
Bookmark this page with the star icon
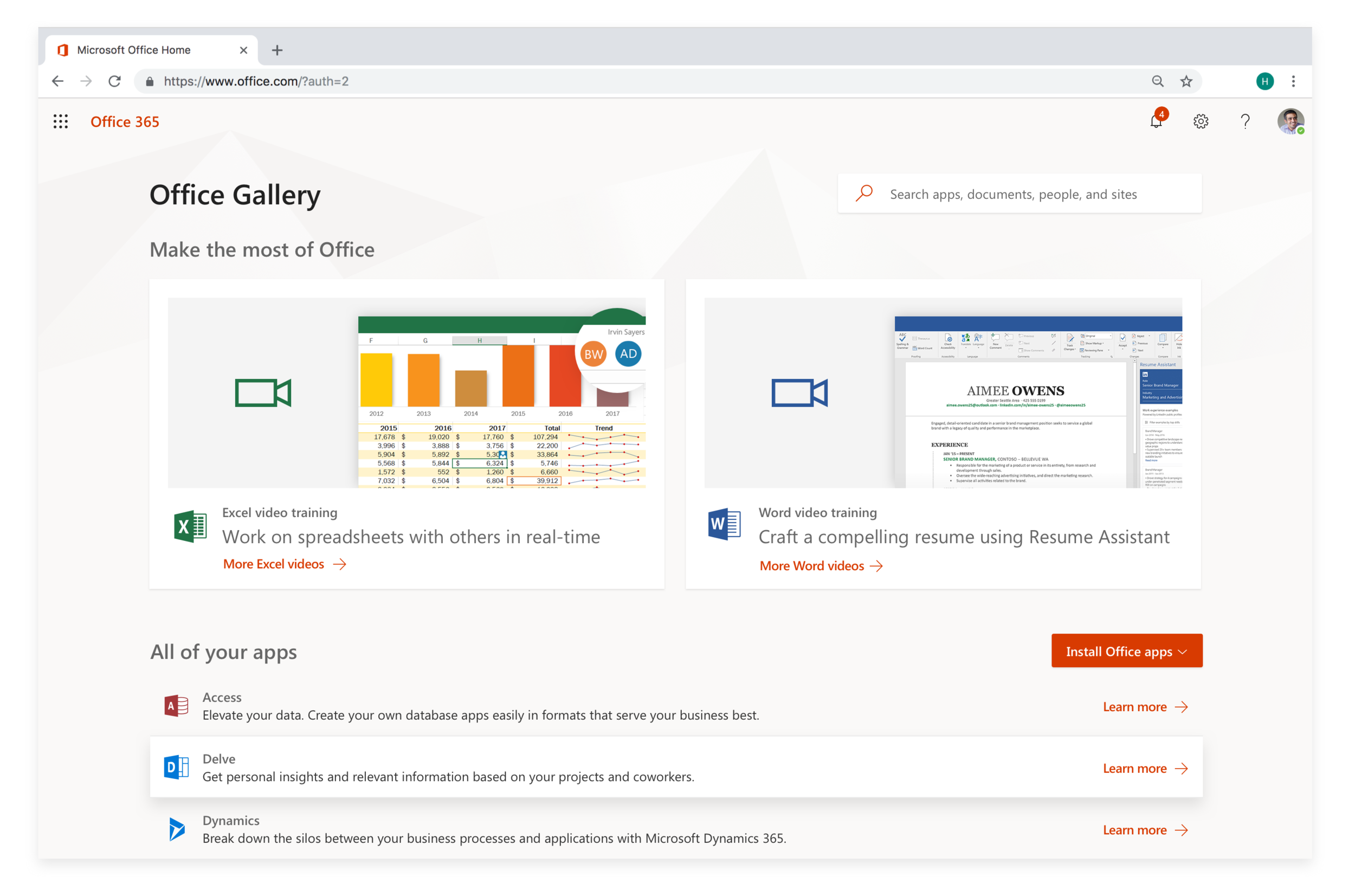[1186, 81]
